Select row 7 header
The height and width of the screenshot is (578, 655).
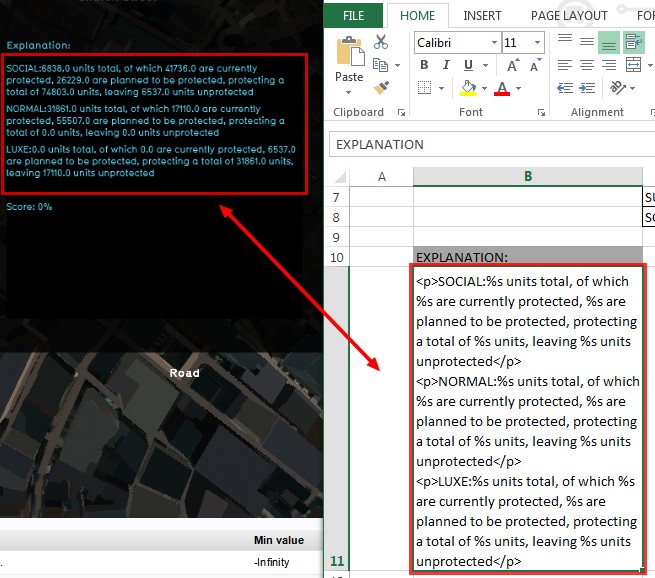[x=336, y=197]
